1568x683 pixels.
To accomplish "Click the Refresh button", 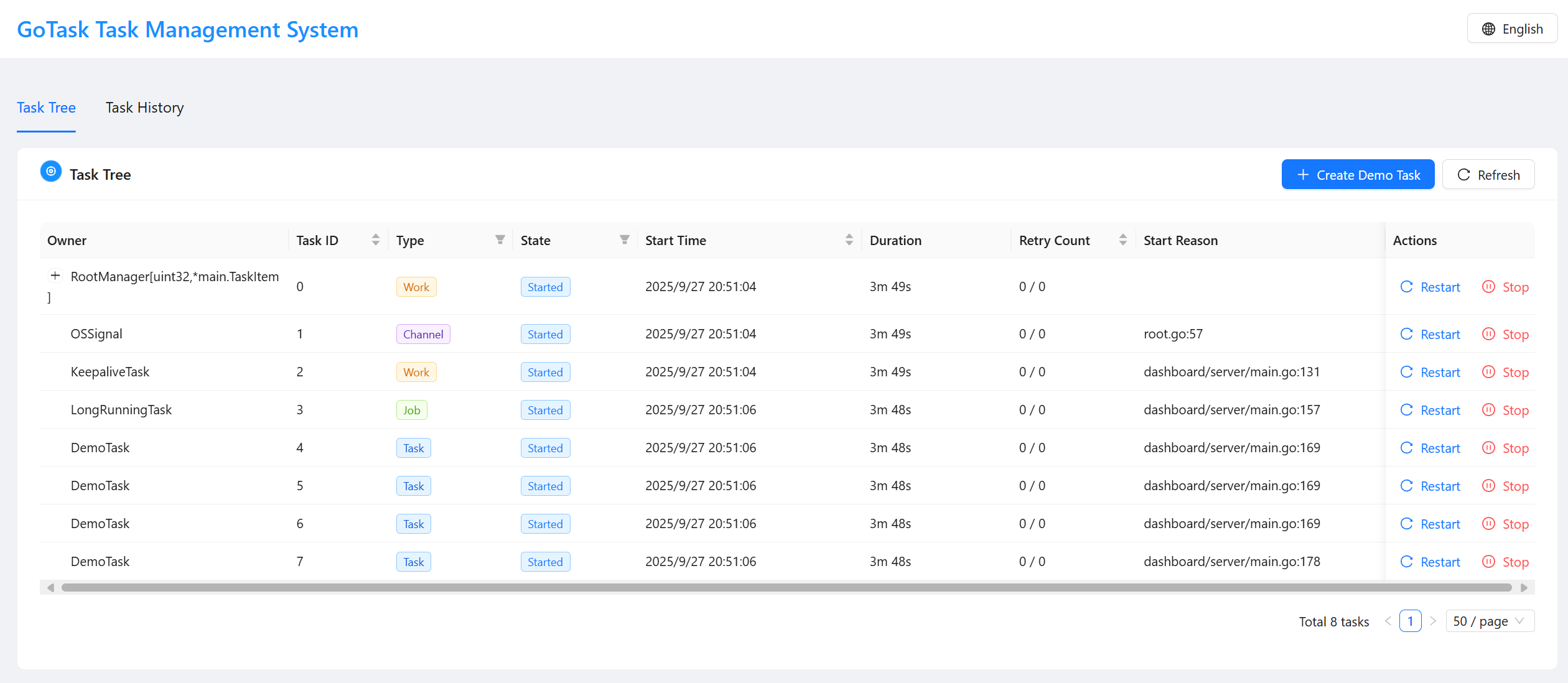I will point(1488,175).
